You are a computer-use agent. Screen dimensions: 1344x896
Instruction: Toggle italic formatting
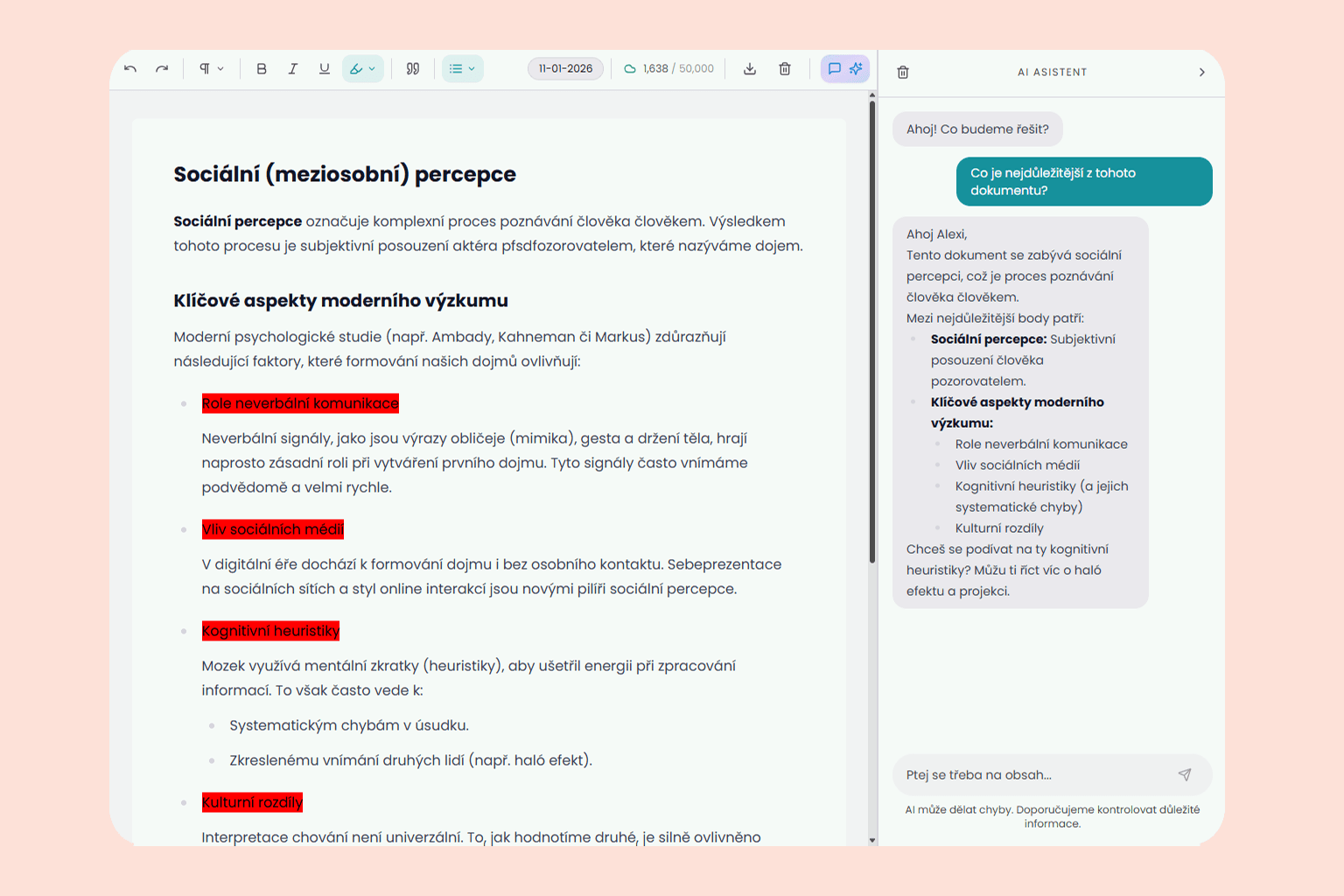pyautogui.click(x=292, y=69)
